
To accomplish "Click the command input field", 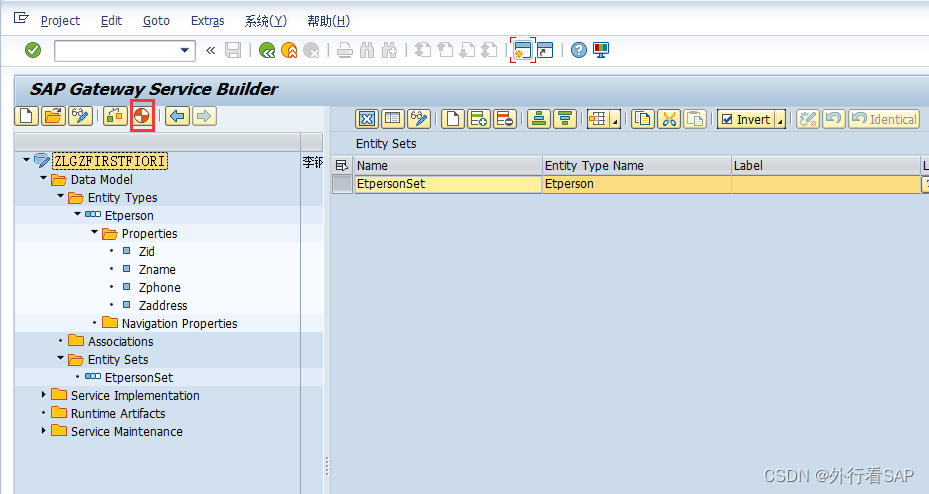I will [x=117, y=50].
